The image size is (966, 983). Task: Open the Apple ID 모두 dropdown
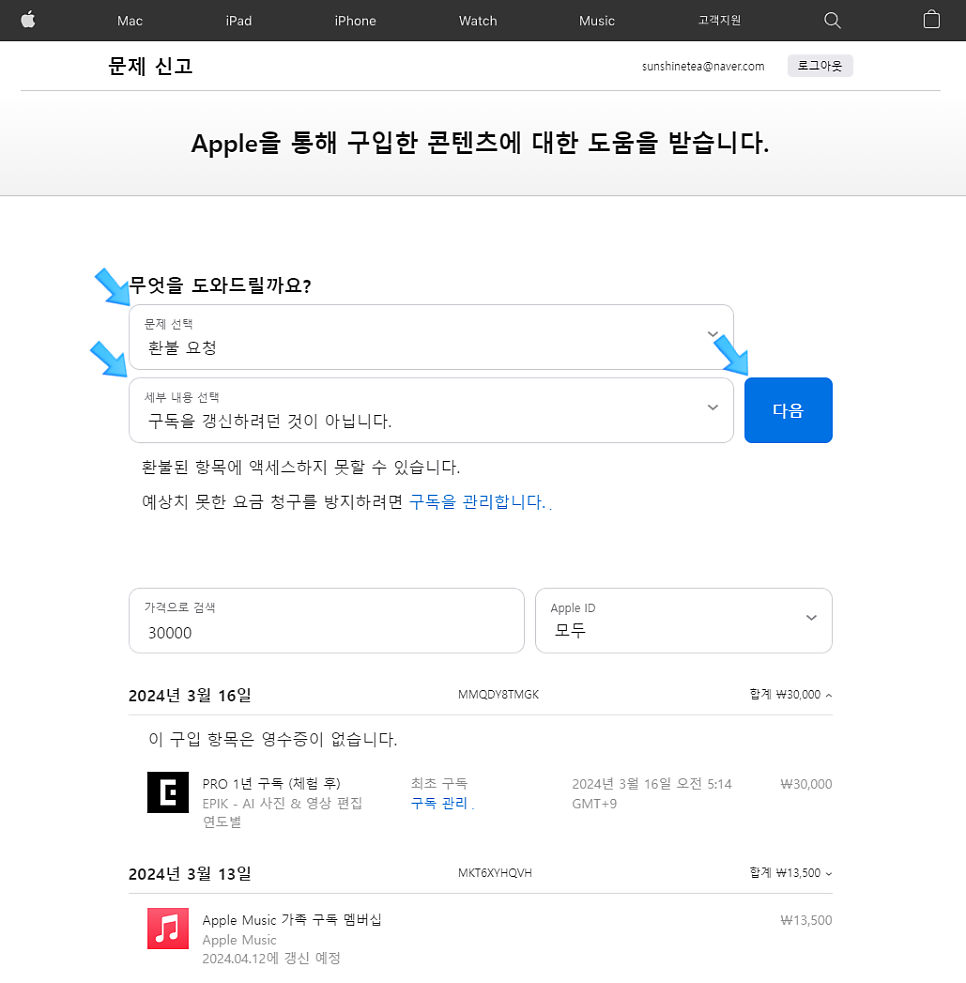[x=683, y=621]
